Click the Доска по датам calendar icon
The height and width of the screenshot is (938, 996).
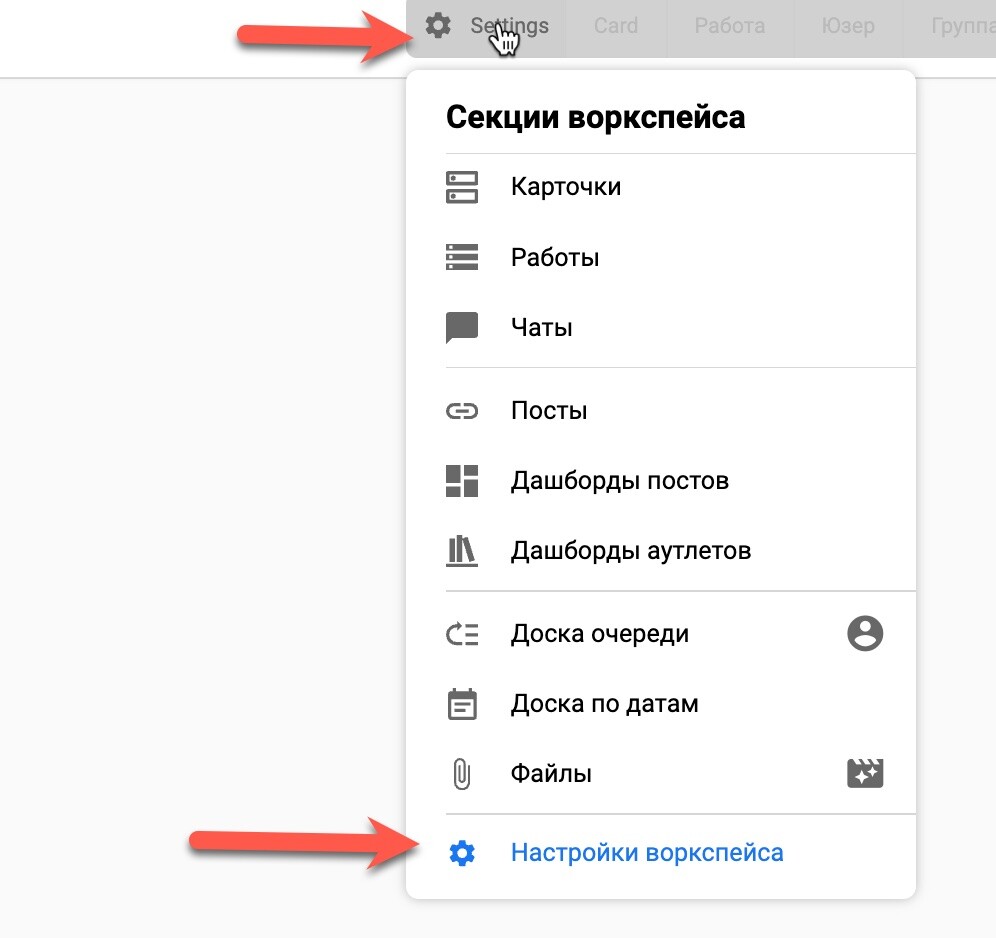(461, 704)
